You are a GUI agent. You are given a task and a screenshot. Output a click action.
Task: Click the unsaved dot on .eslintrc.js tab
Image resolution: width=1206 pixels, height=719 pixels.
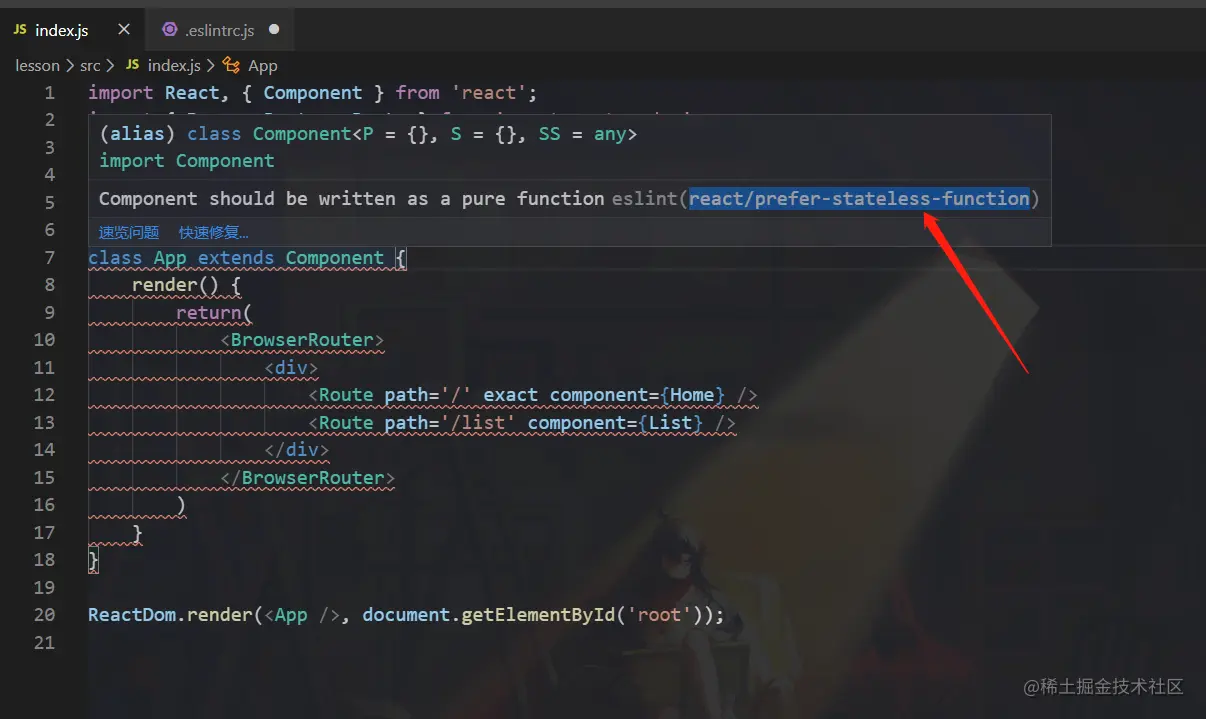point(274,30)
